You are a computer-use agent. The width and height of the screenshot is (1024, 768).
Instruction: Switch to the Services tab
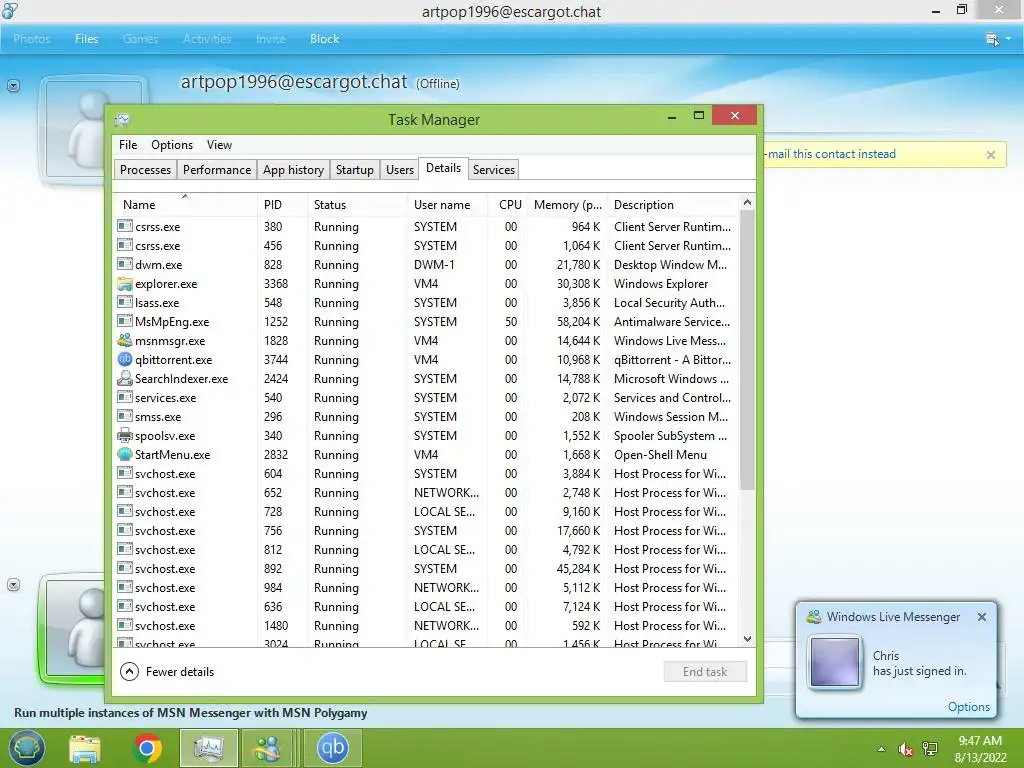coord(494,170)
